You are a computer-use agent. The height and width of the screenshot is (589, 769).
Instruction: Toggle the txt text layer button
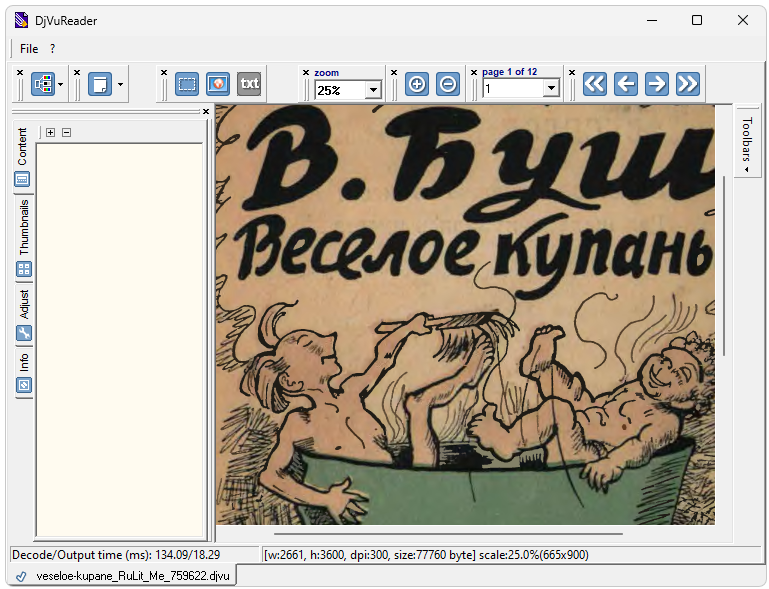(x=249, y=84)
